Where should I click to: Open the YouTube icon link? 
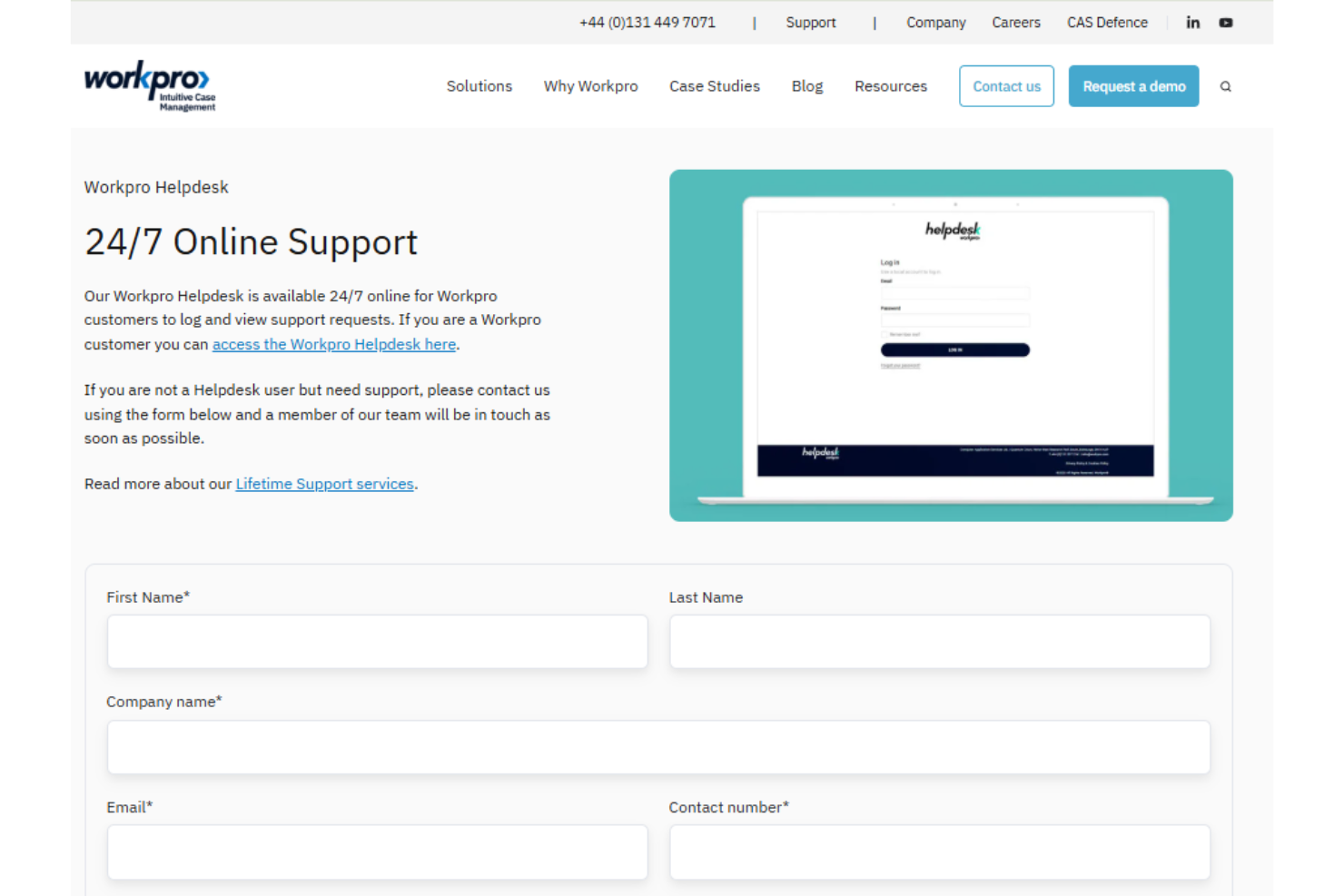tap(1225, 23)
